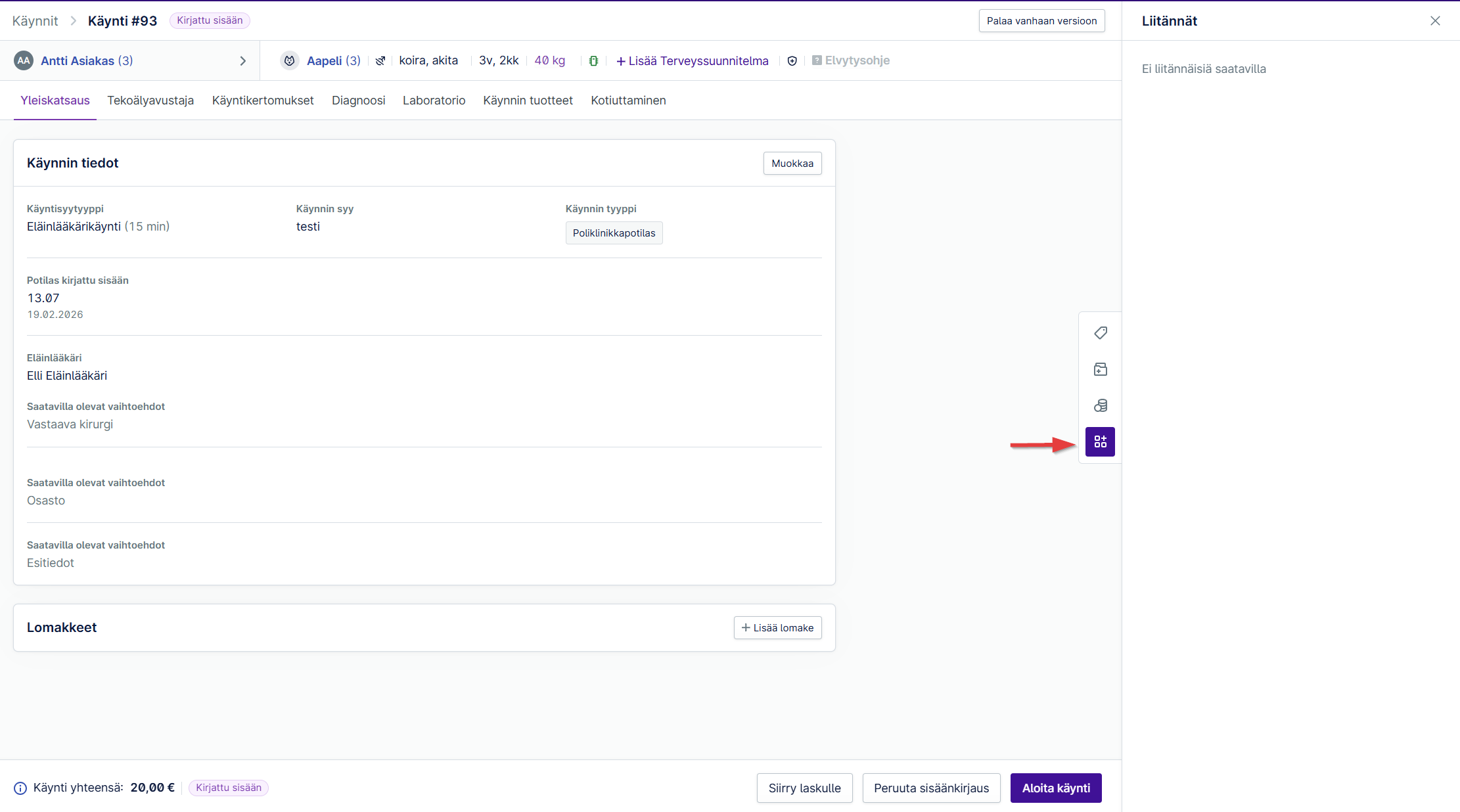Image resolution: width=1460 pixels, height=812 pixels.
Task: Click Kirjattu sisään badge in footer
Action: click(228, 788)
